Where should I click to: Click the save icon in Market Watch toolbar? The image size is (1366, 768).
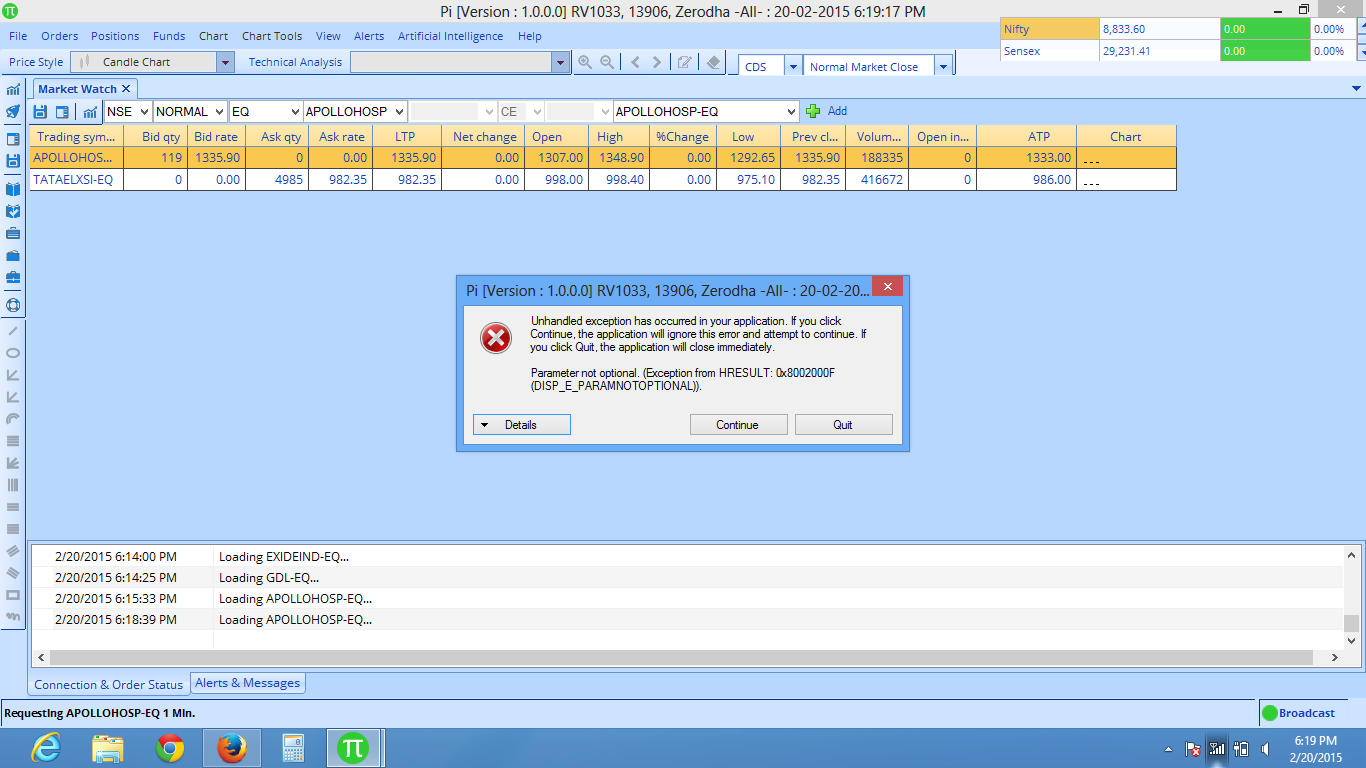click(x=41, y=112)
